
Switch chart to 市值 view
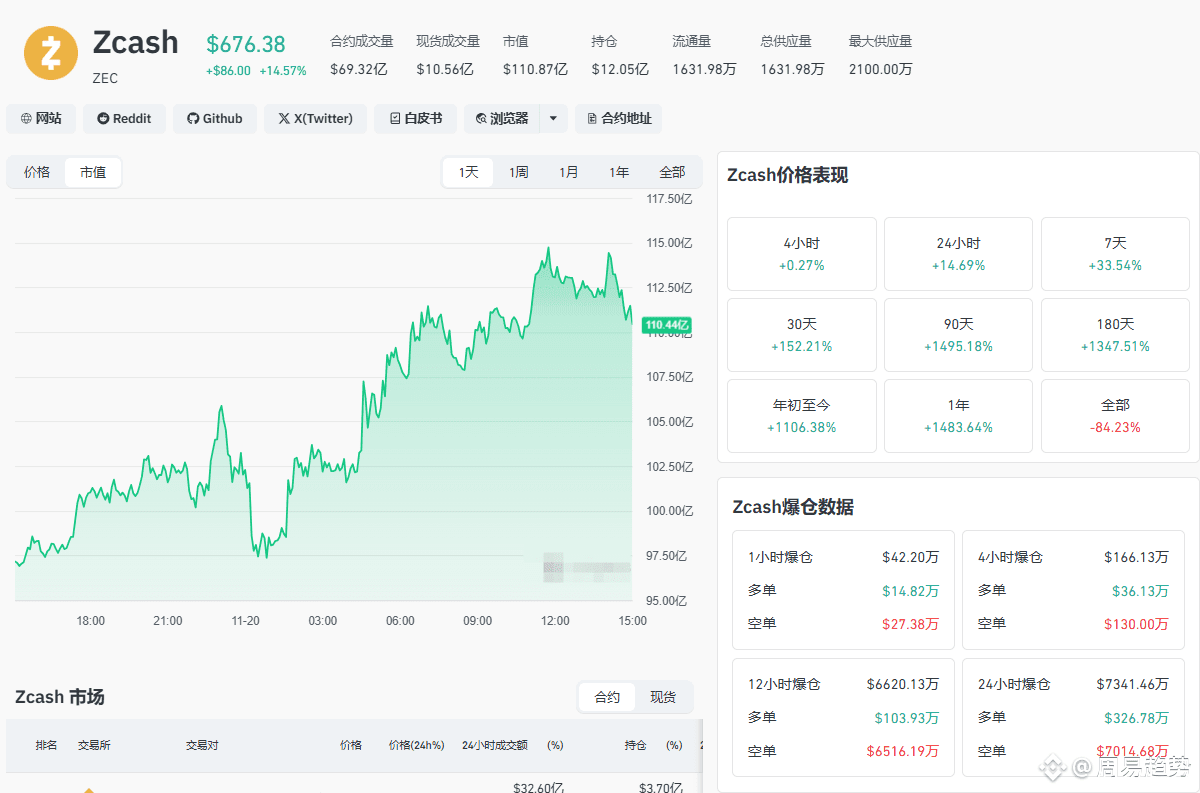(93, 172)
